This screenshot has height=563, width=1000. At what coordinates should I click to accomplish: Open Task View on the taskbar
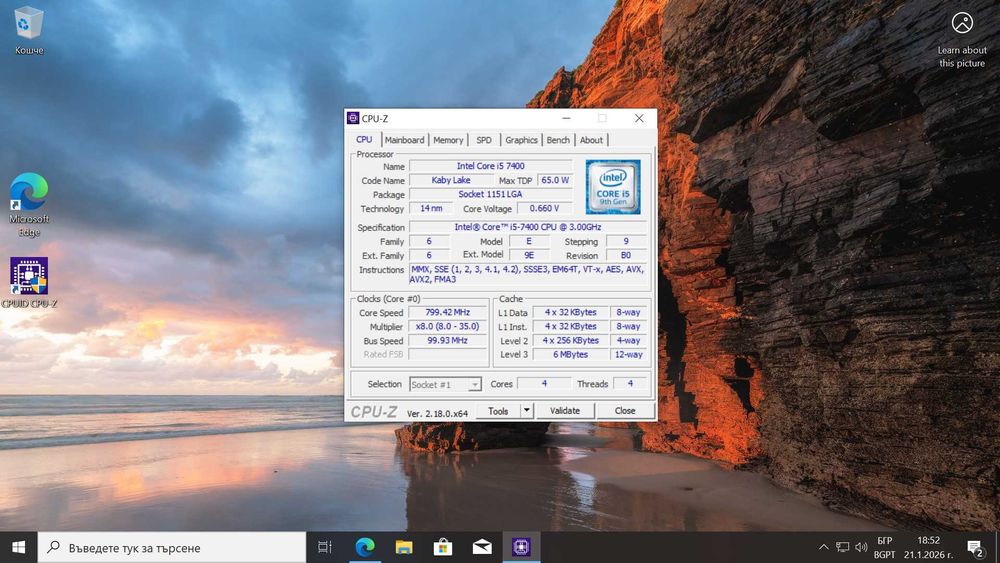(325, 547)
